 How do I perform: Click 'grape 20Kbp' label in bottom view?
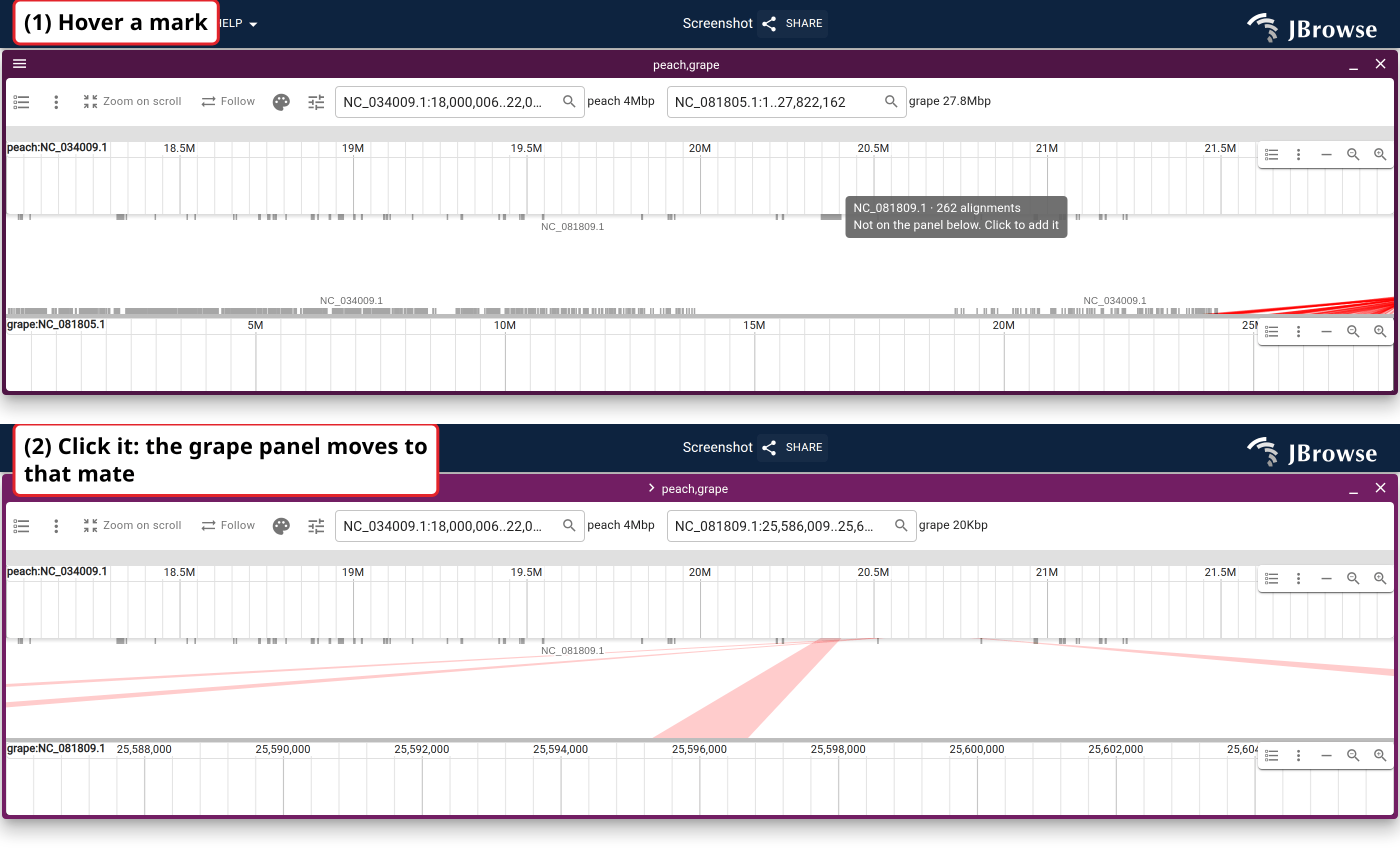click(953, 525)
